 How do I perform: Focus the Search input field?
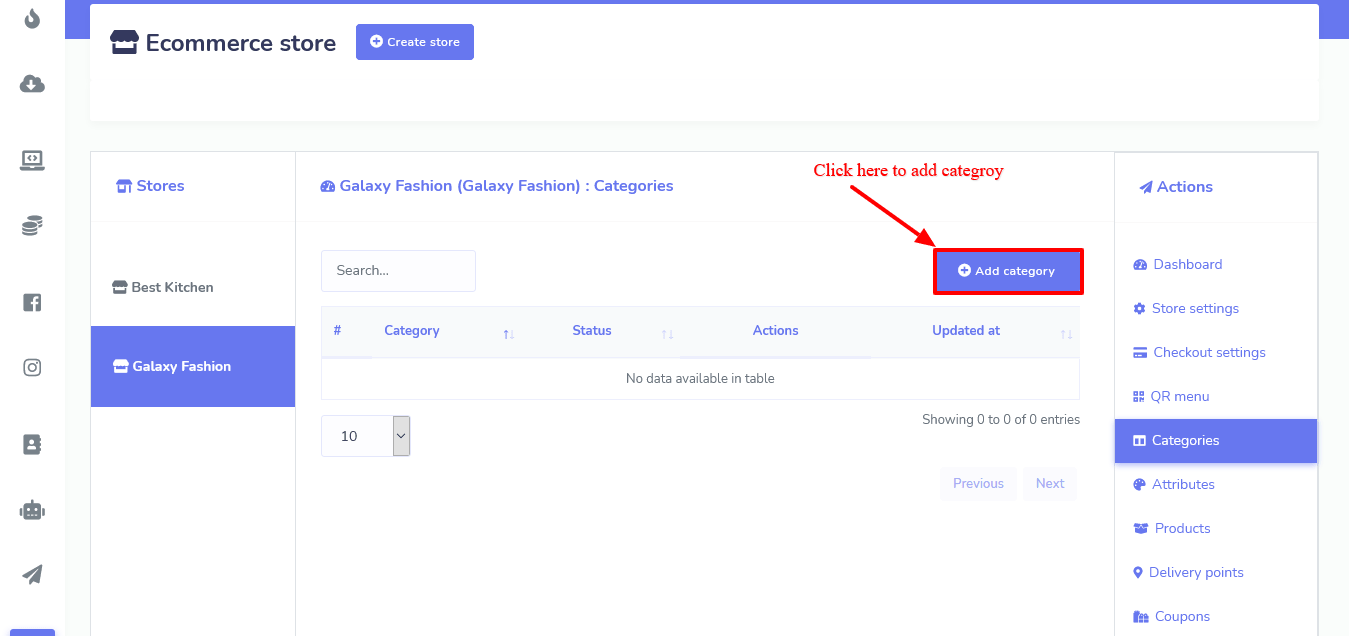(398, 271)
